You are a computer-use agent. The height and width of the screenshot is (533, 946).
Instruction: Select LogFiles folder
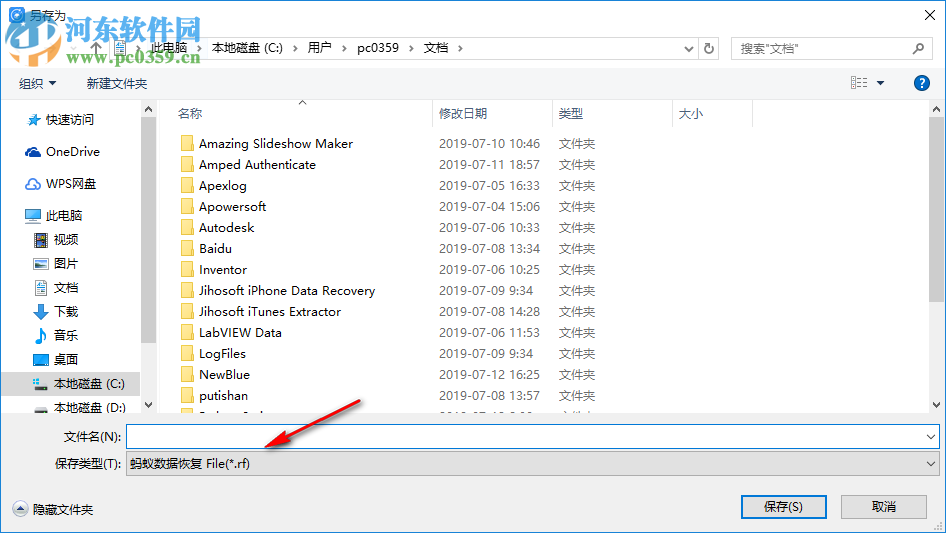pos(222,354)
